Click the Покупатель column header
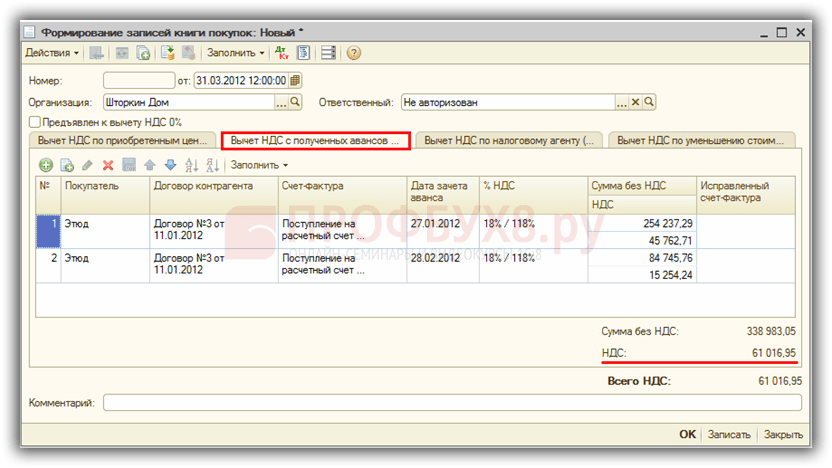832x468 pixels. click(105, 195)
